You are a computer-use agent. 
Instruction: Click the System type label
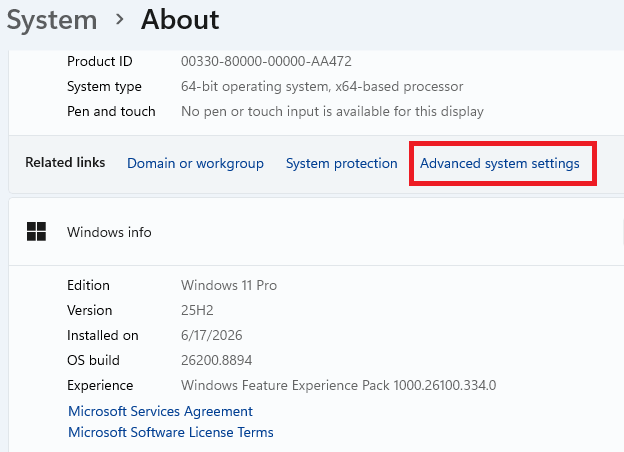pos(104,86)
